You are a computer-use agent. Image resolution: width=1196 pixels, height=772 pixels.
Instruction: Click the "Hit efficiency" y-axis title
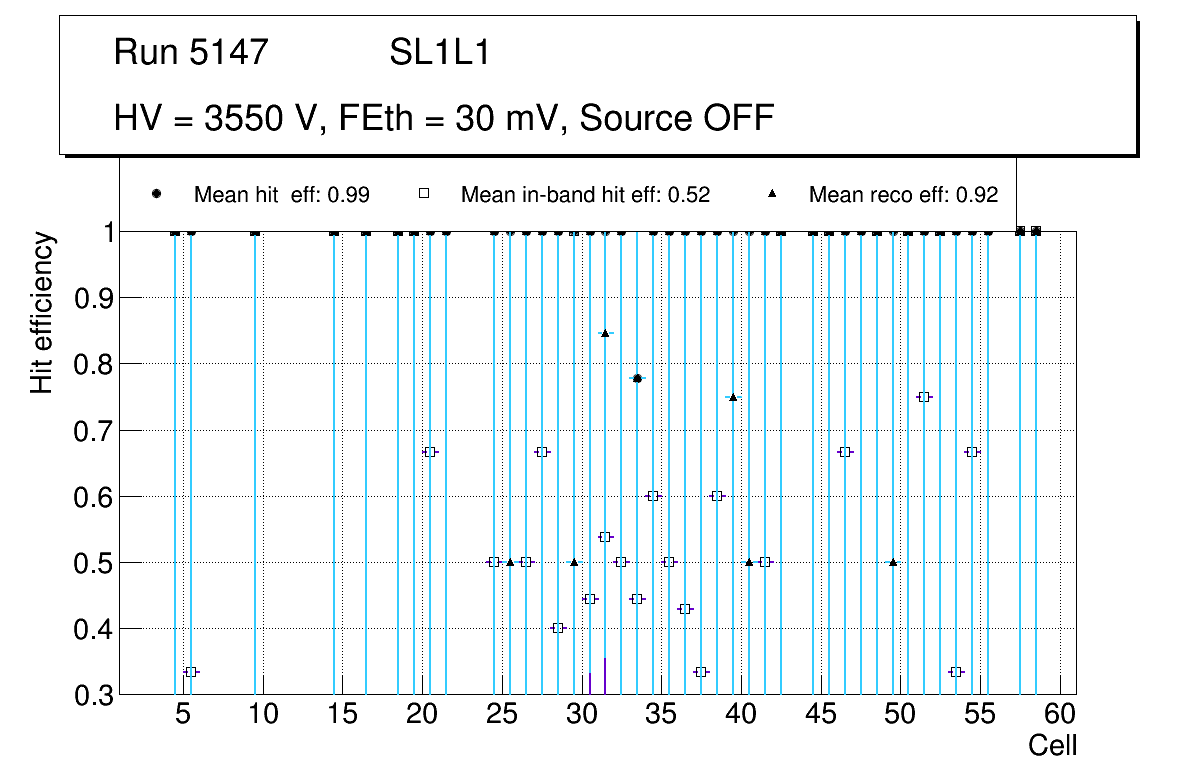42,313
